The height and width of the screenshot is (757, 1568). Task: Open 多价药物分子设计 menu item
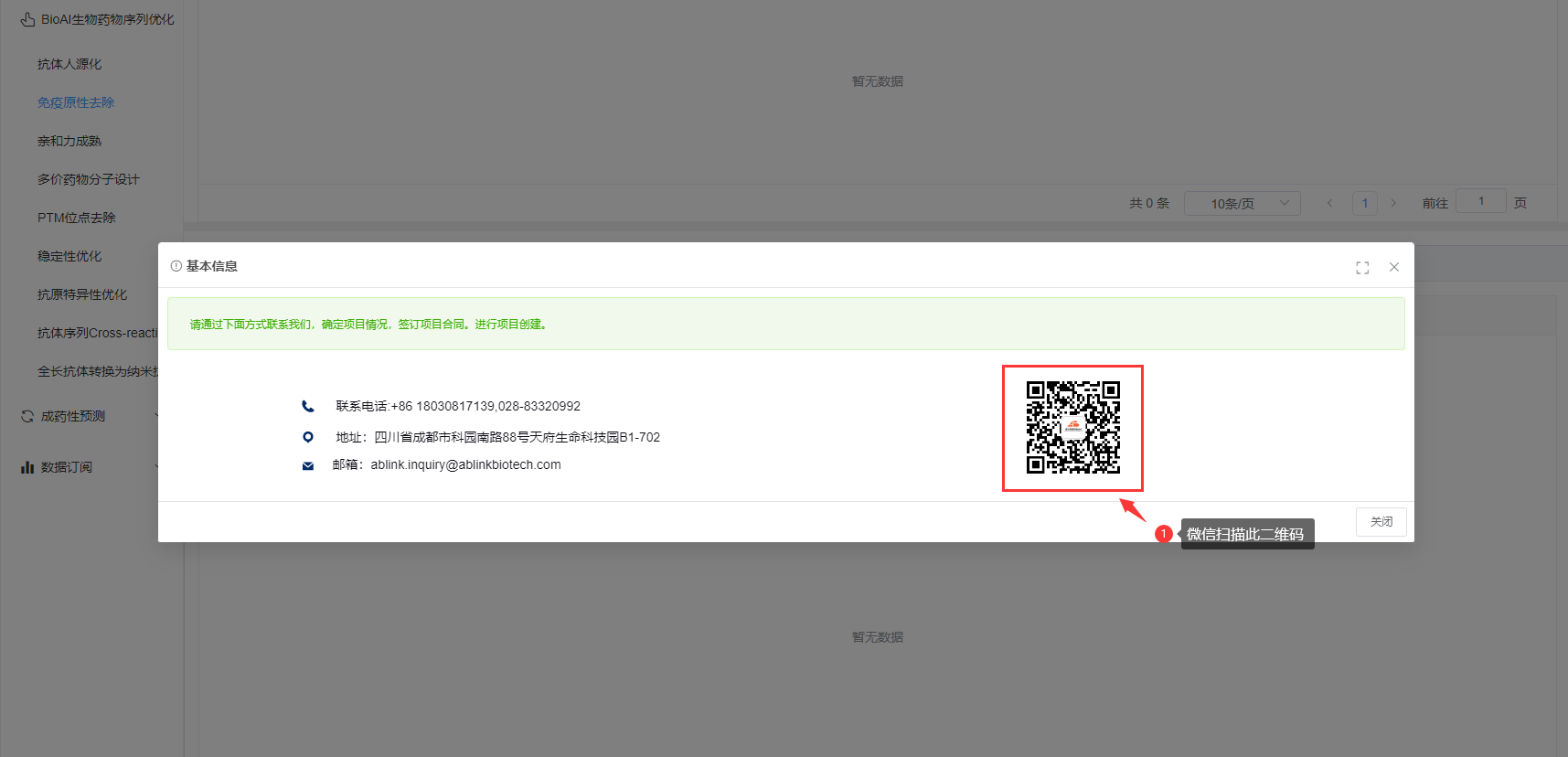point(88,179)
